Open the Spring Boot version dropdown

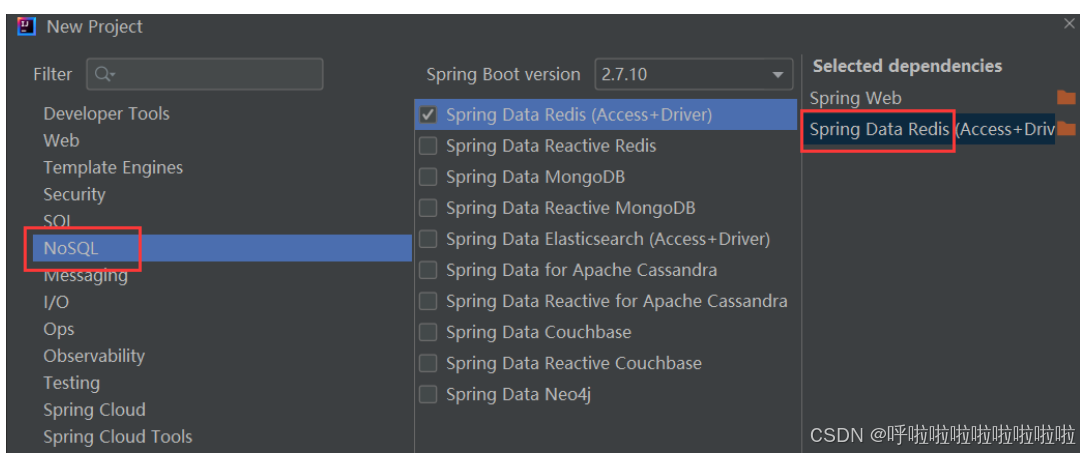[x=694, y=74]
